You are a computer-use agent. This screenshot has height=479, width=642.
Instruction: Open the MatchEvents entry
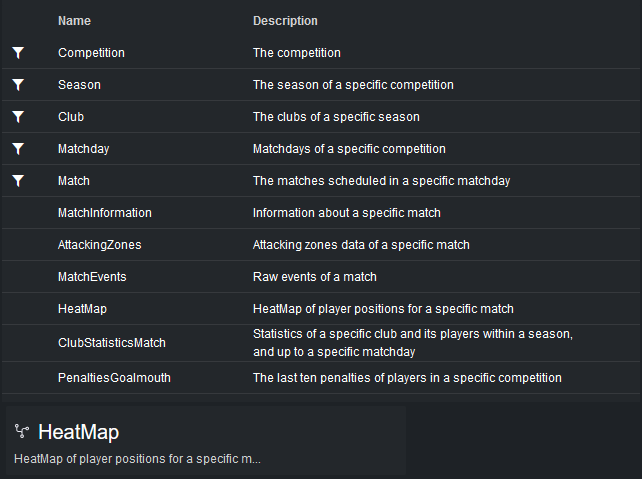pyautogui.click(x=92, y=277)
